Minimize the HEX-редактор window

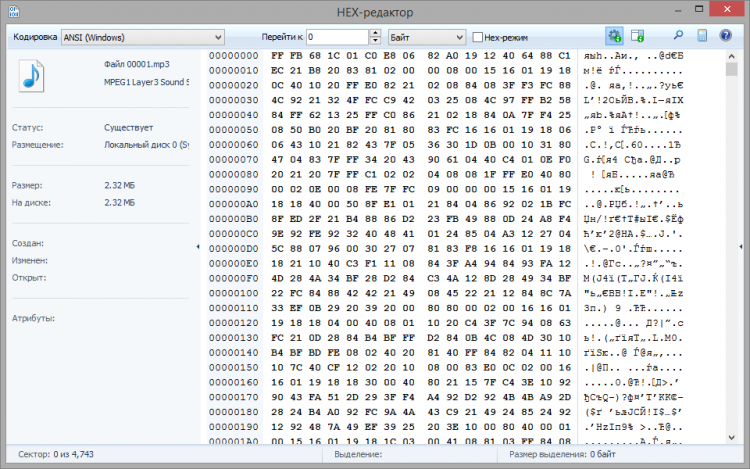678,10
